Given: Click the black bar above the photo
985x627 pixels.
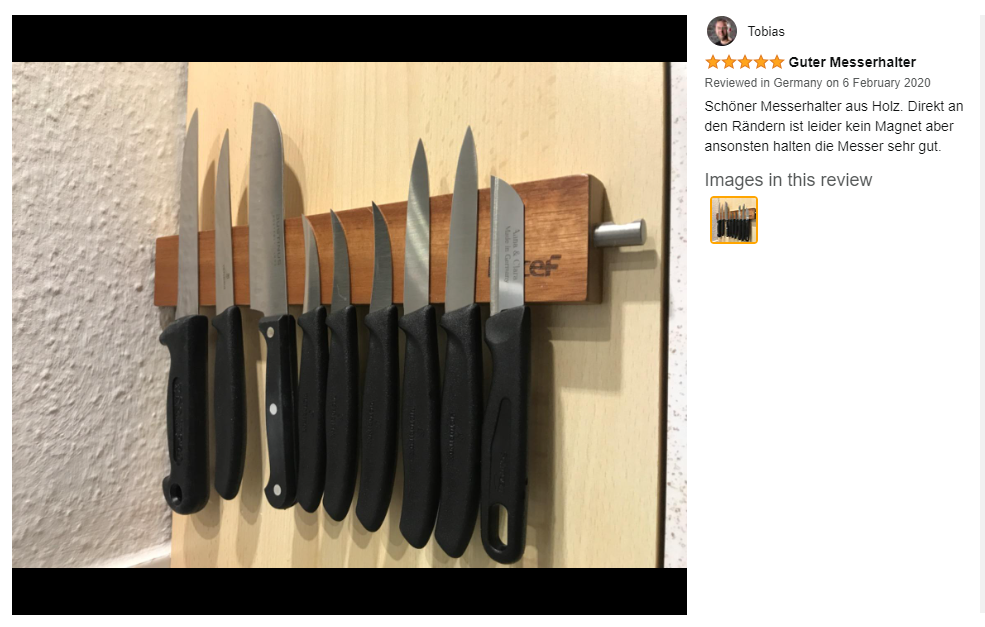Looking at the screenshot, I should pos(349,38).
